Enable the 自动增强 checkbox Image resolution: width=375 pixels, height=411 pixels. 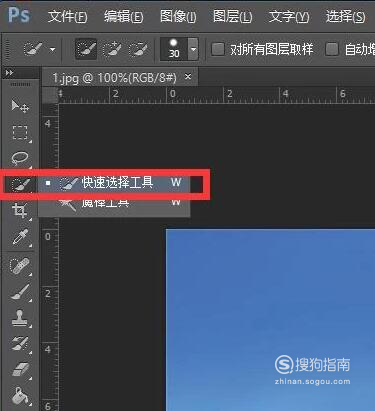click(332, 49)
